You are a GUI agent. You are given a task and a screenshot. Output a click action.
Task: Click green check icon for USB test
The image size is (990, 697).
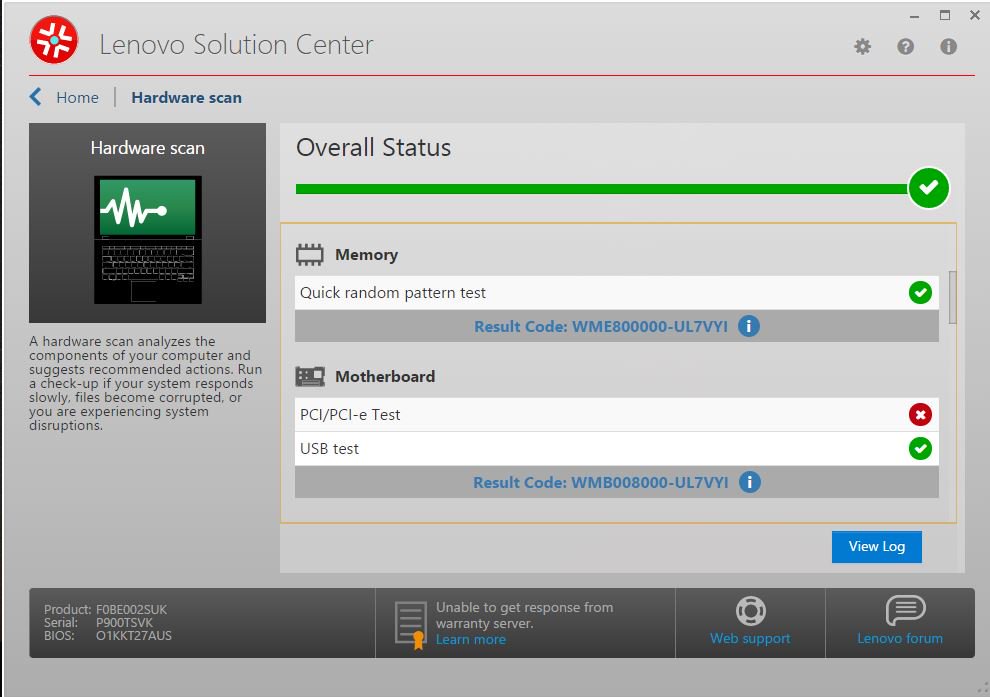920,449
